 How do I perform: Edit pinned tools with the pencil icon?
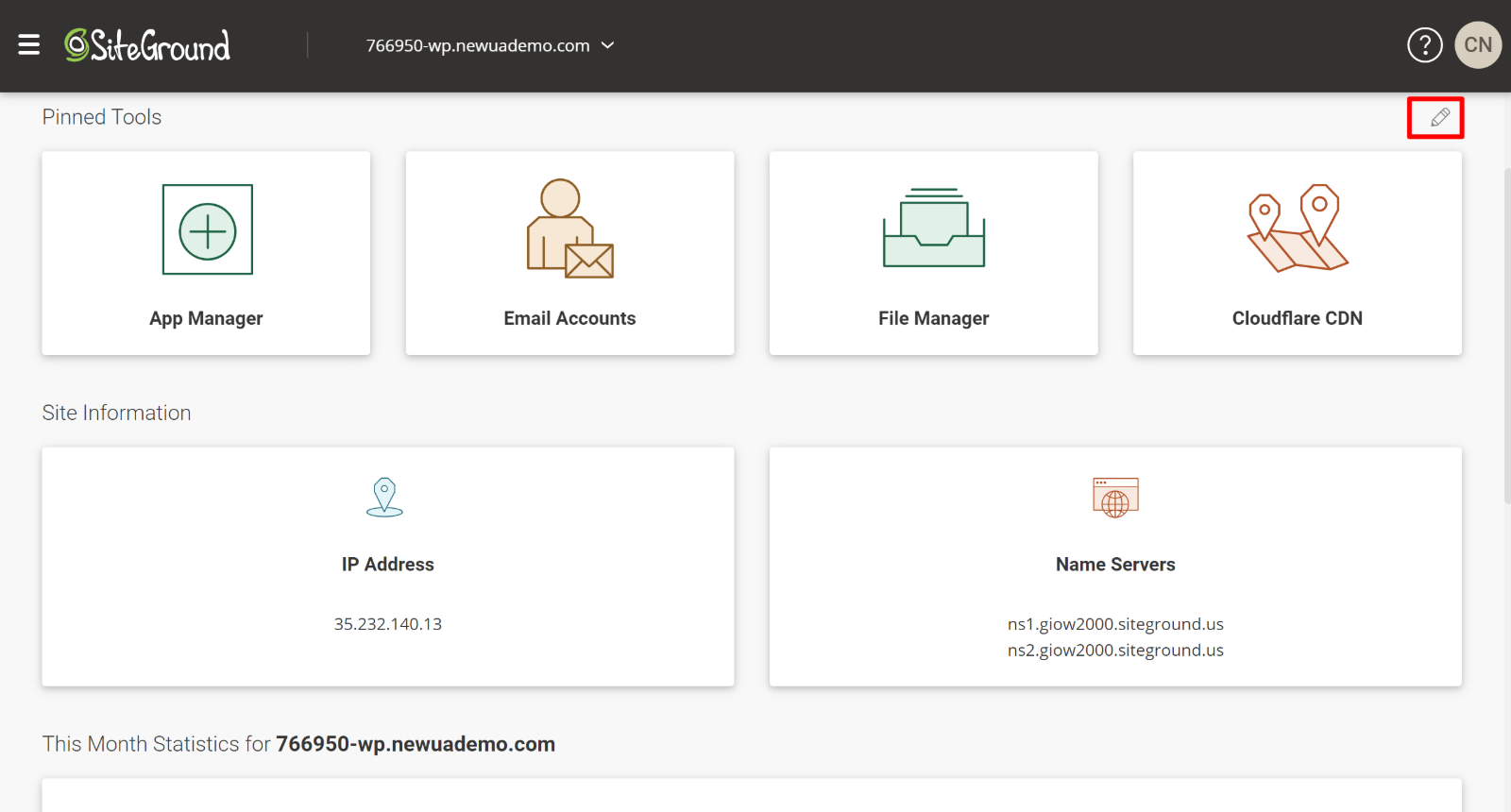point(1440,118)
